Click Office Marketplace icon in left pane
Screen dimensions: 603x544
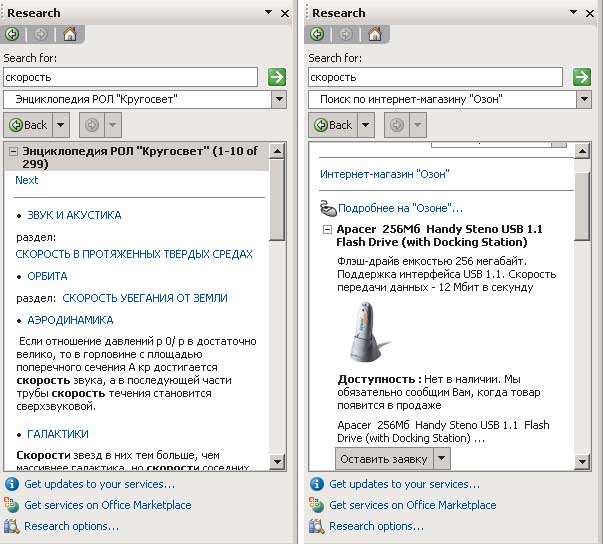12,505
